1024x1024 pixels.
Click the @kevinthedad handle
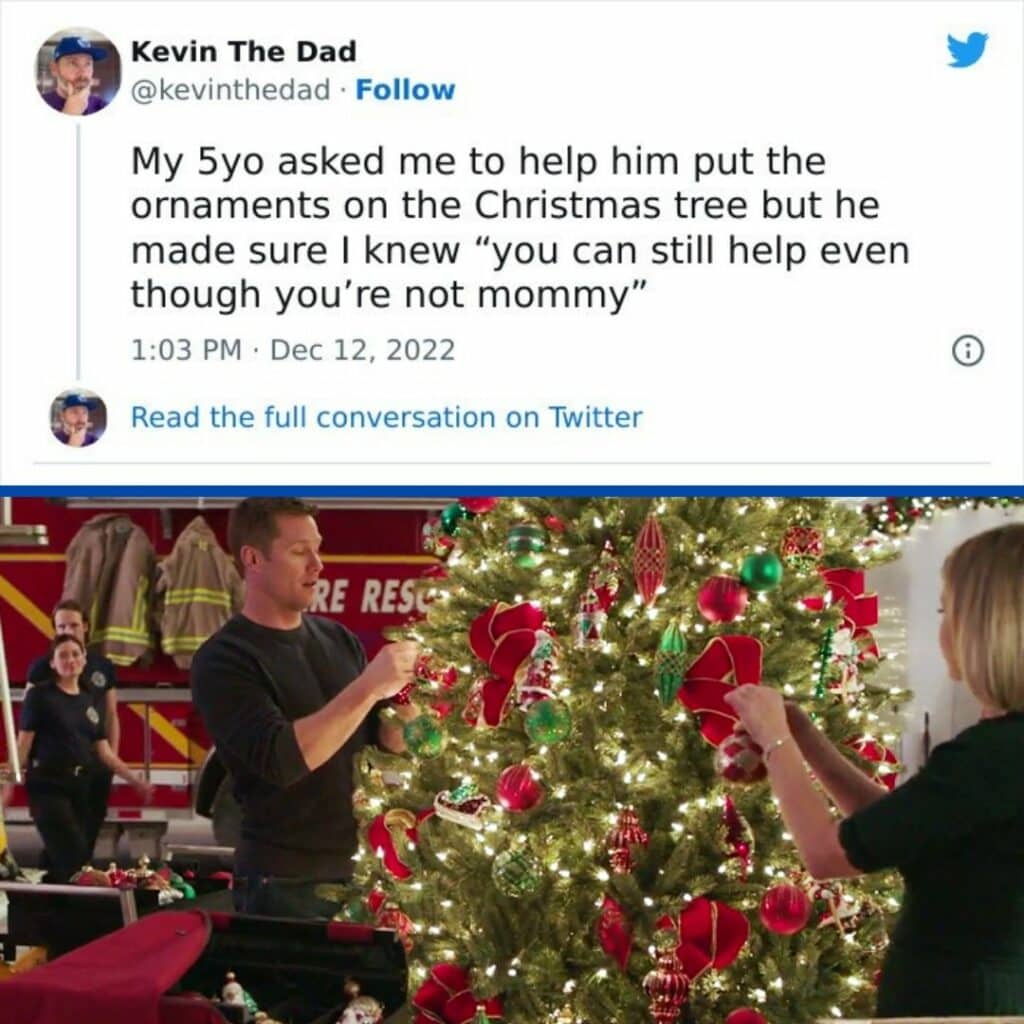click(x=231, y=90)
